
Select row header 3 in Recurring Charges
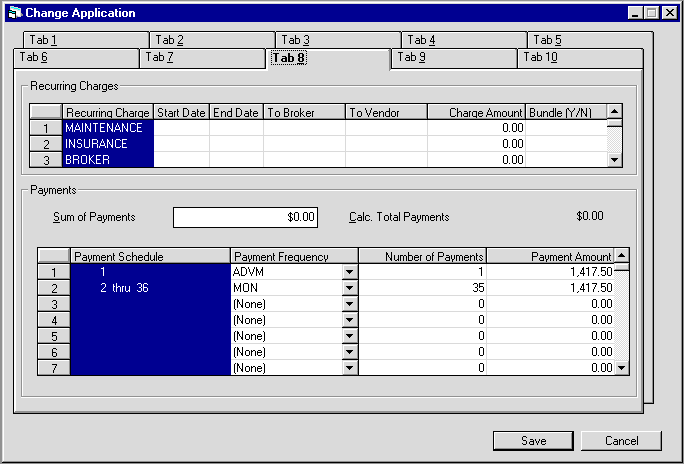pyautogui.click(x=46, y=160)
